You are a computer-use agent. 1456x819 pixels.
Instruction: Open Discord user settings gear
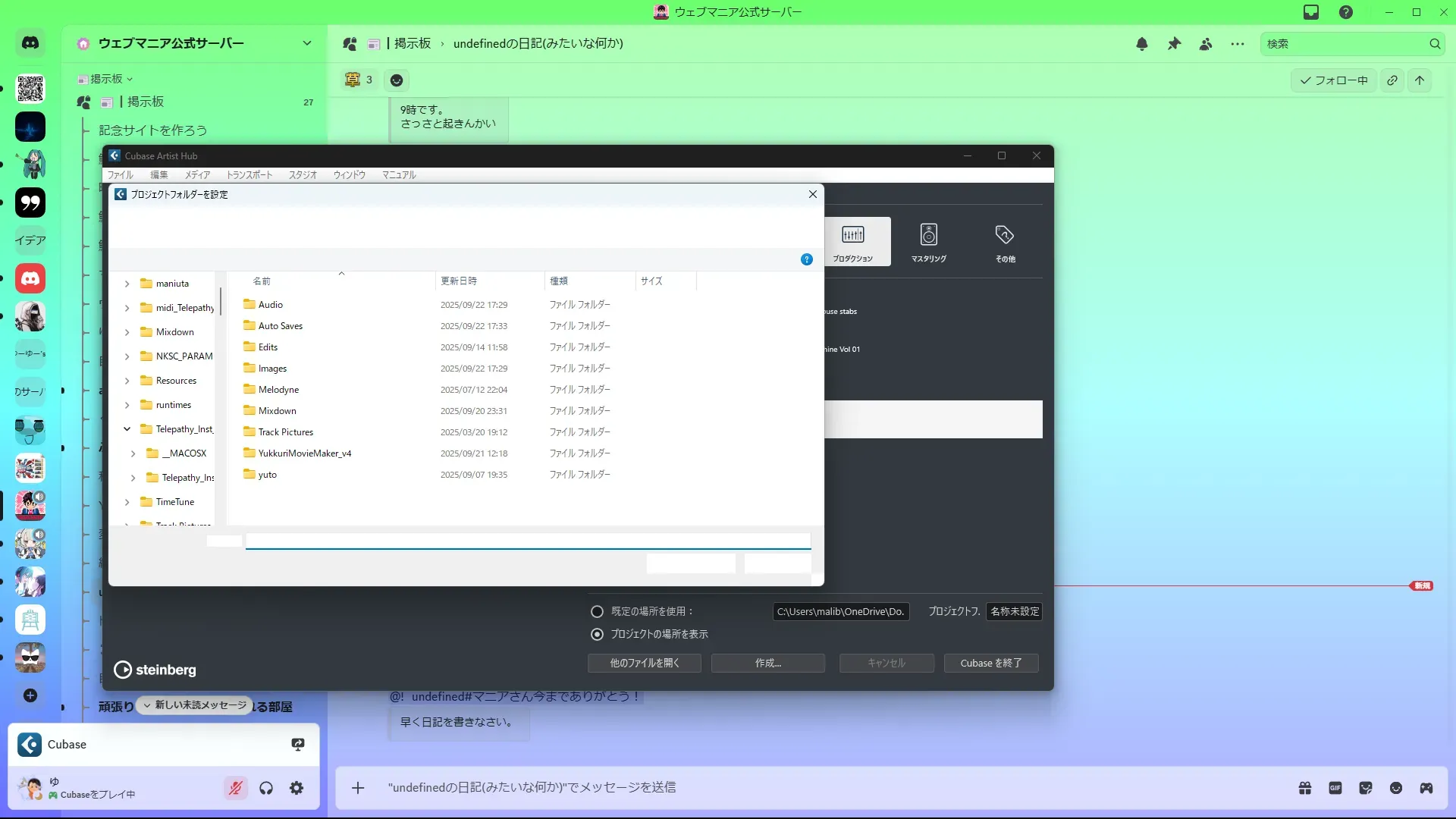297,788
